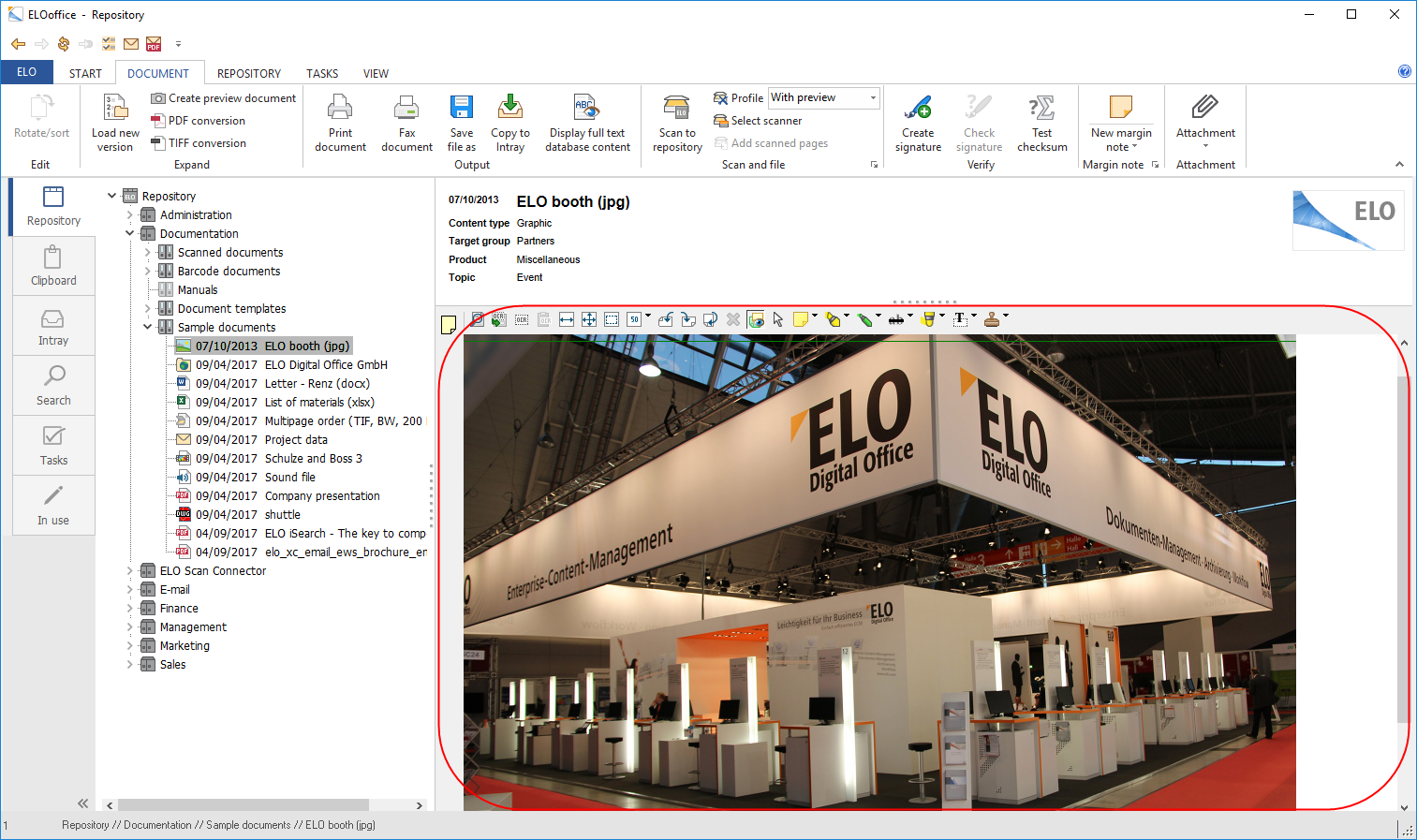Switch to the REPOSITORY ribbon tab
Screen dimensions: 1417x840
coord(249,73)
